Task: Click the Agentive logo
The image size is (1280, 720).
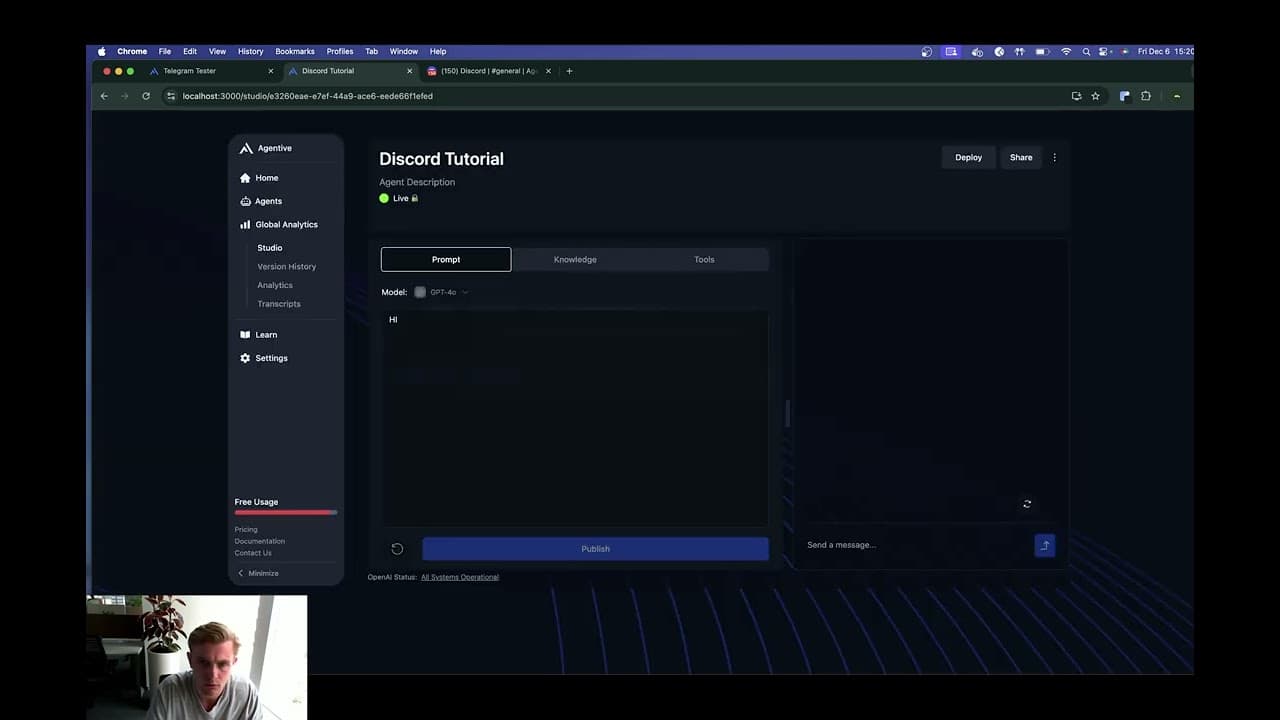Action: 266,148
